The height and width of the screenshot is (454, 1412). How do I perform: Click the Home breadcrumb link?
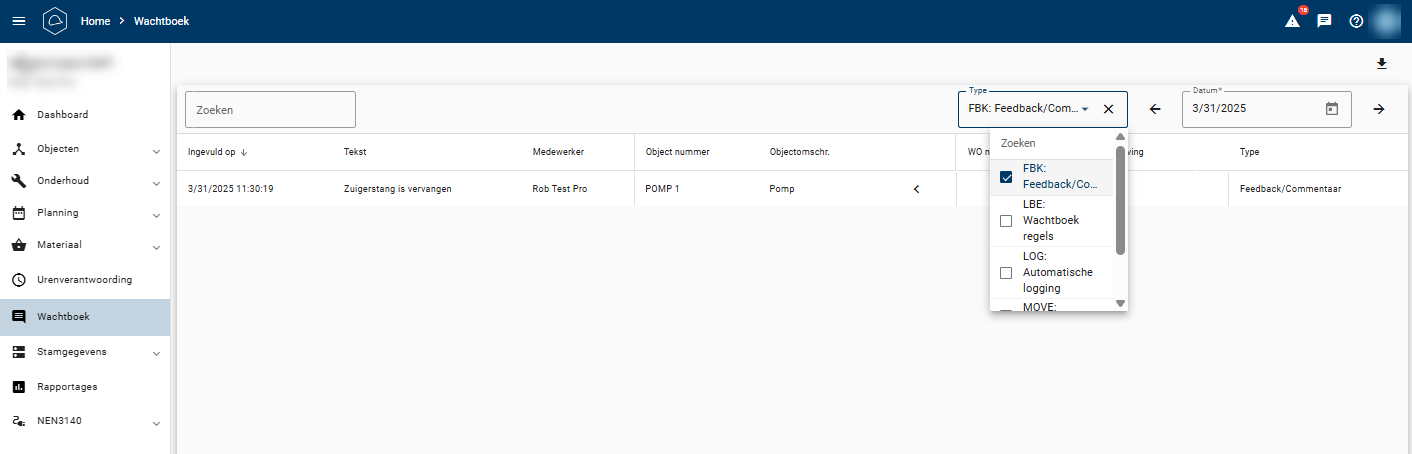95,21
